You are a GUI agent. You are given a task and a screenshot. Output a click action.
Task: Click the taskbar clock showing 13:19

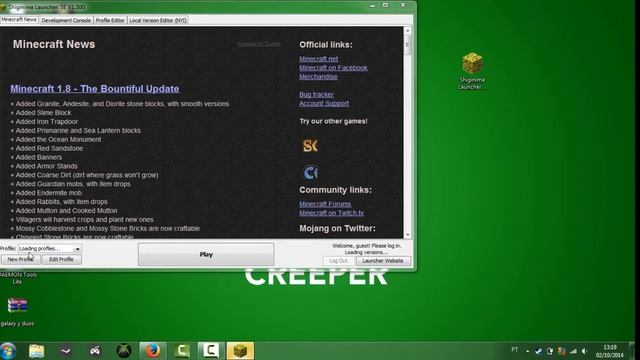coord(610,351)
